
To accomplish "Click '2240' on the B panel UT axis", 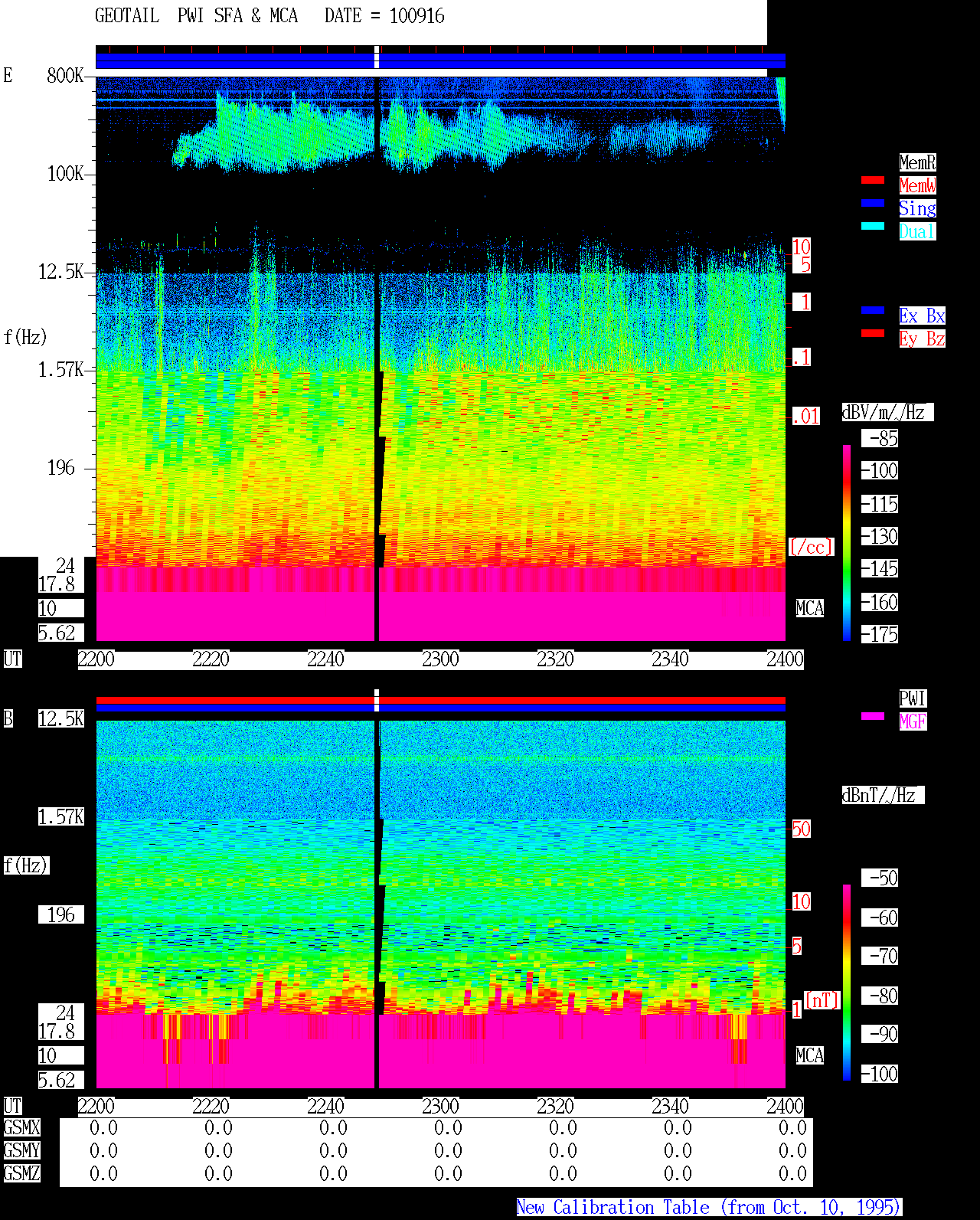I will pos(325,1106).
